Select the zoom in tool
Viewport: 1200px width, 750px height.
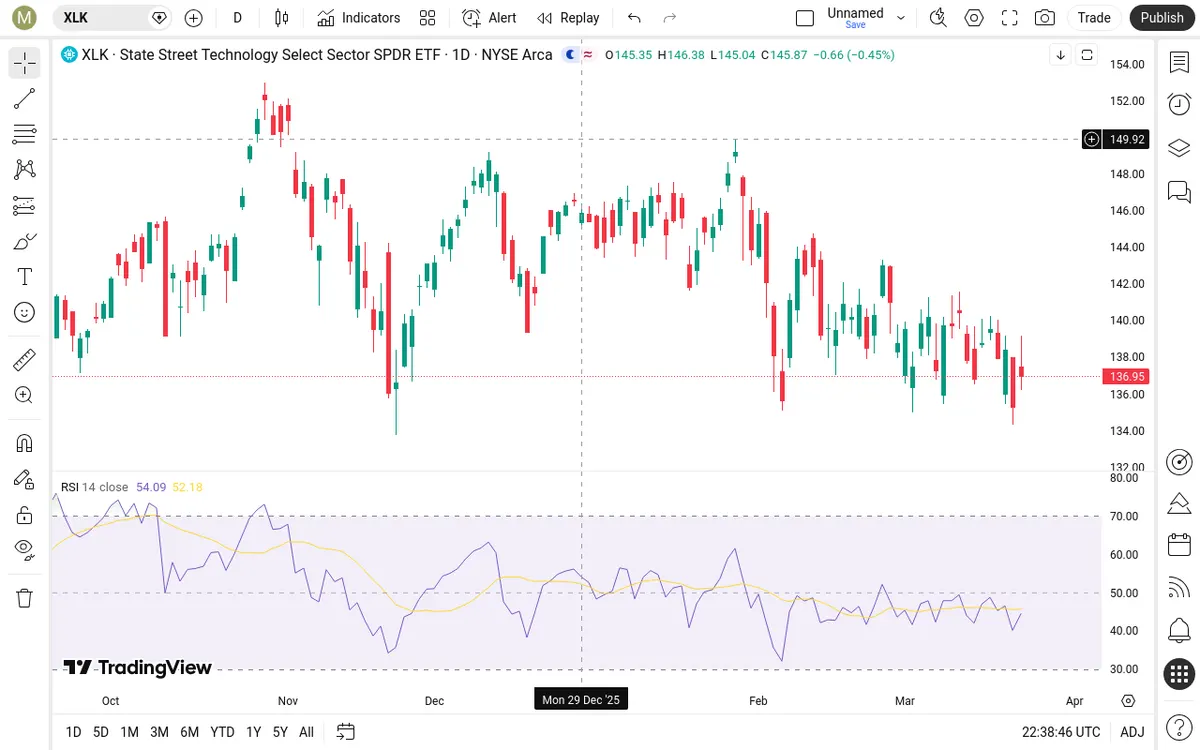click(x=25, y=395)
